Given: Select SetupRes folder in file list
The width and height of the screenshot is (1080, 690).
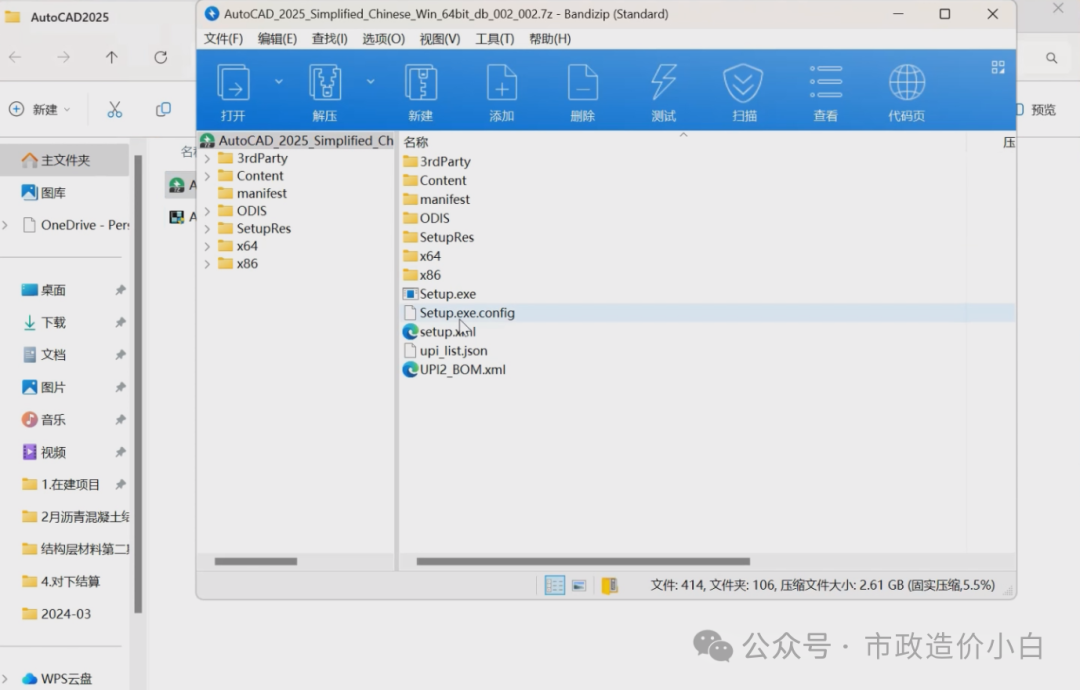Looking at the screenshot, I should pyautogui.click(x=438, y=237).
